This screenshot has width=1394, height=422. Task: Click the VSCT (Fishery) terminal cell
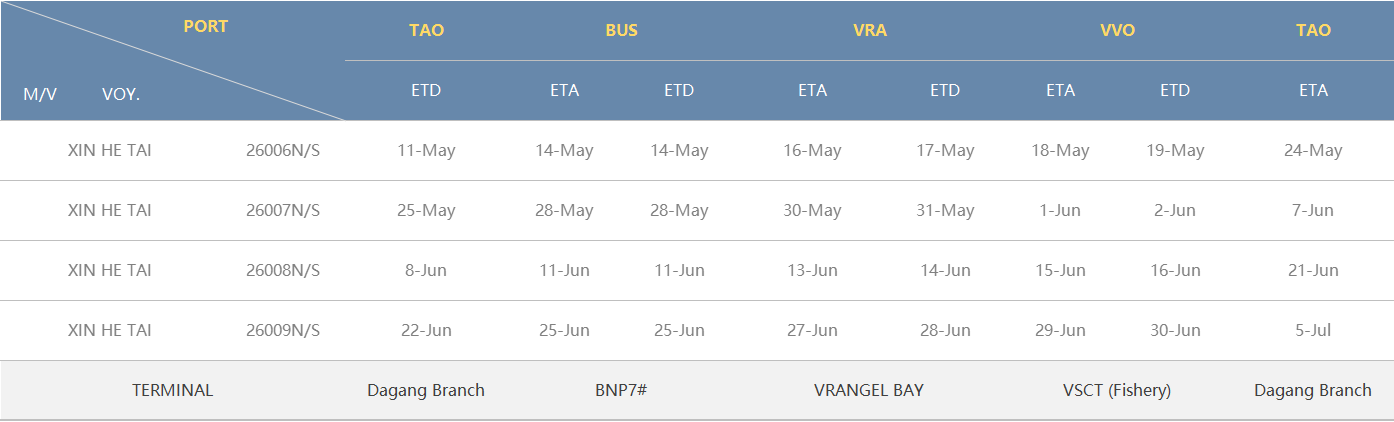click(1117, 391)
